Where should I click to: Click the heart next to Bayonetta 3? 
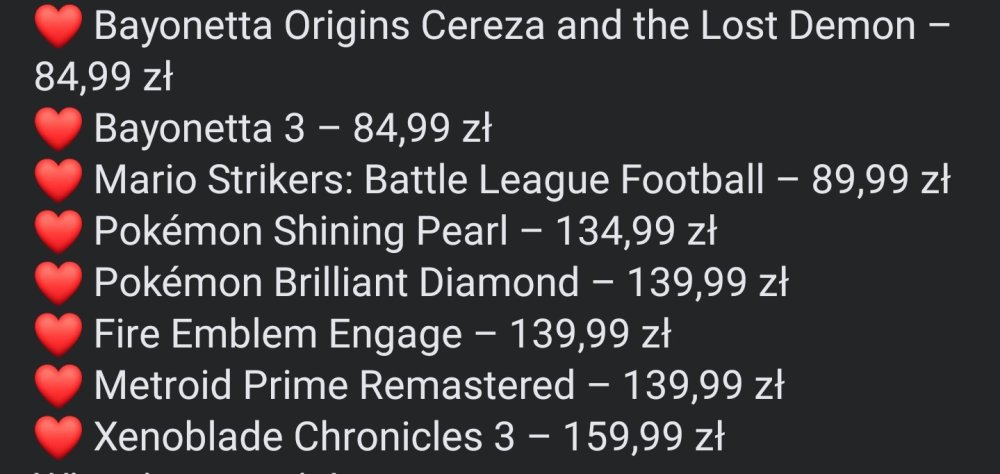(x=57, y=131)
